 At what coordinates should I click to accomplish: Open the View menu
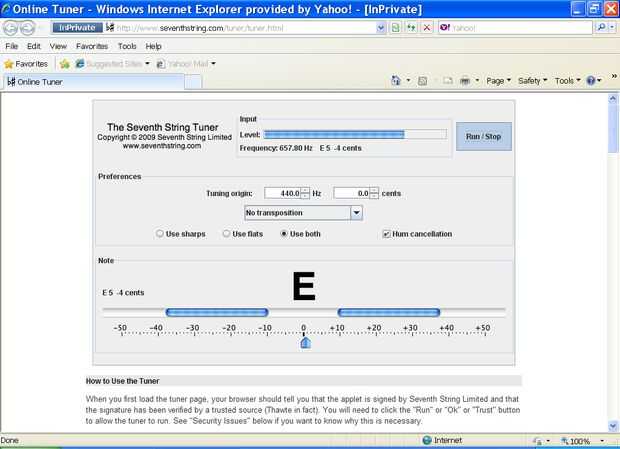[58, 46]
